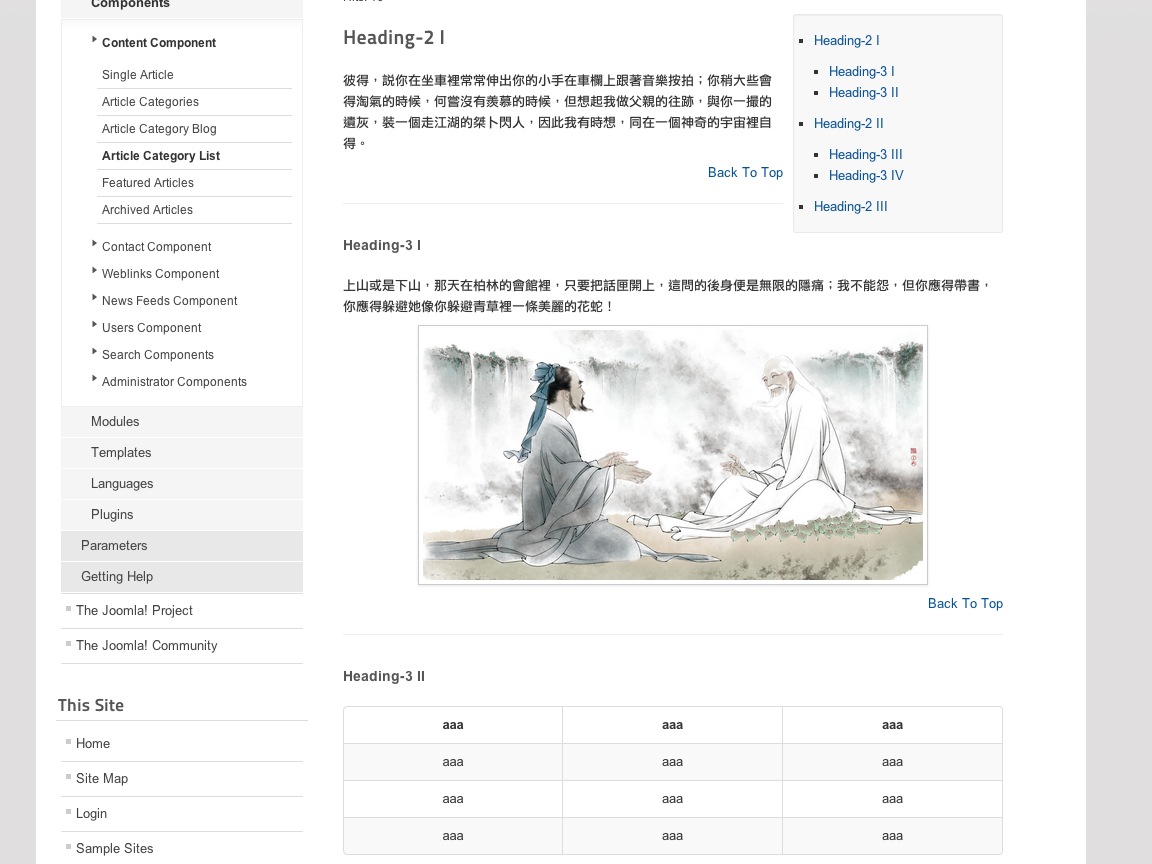
Task: Go to Contact Component
Action: pos(156,247)
